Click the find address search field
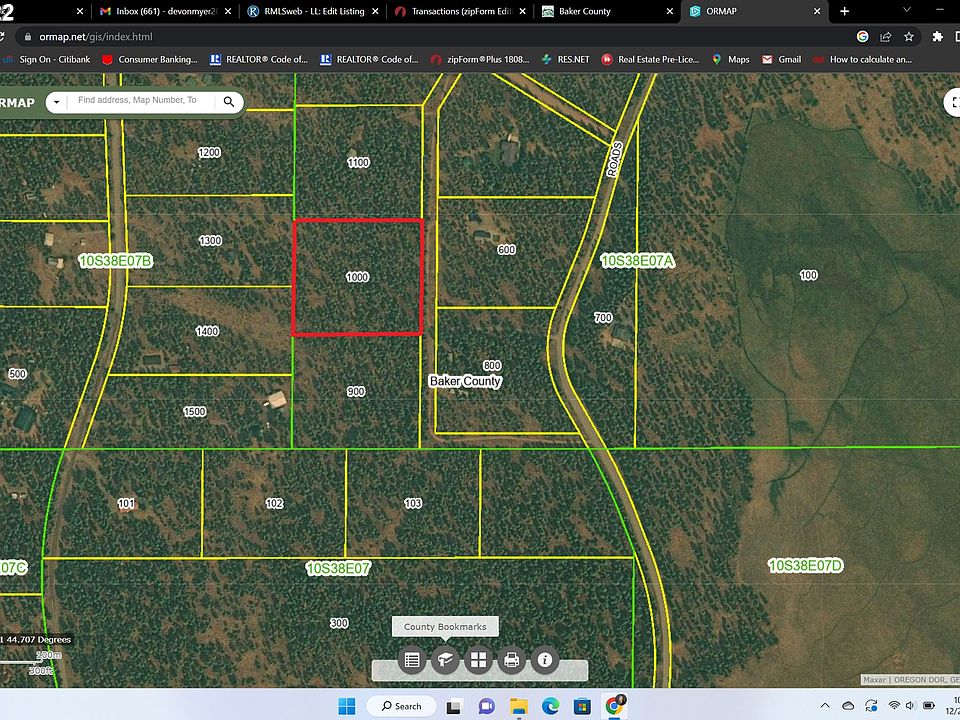This screenshot has width=960, height=720. [140, 101]
